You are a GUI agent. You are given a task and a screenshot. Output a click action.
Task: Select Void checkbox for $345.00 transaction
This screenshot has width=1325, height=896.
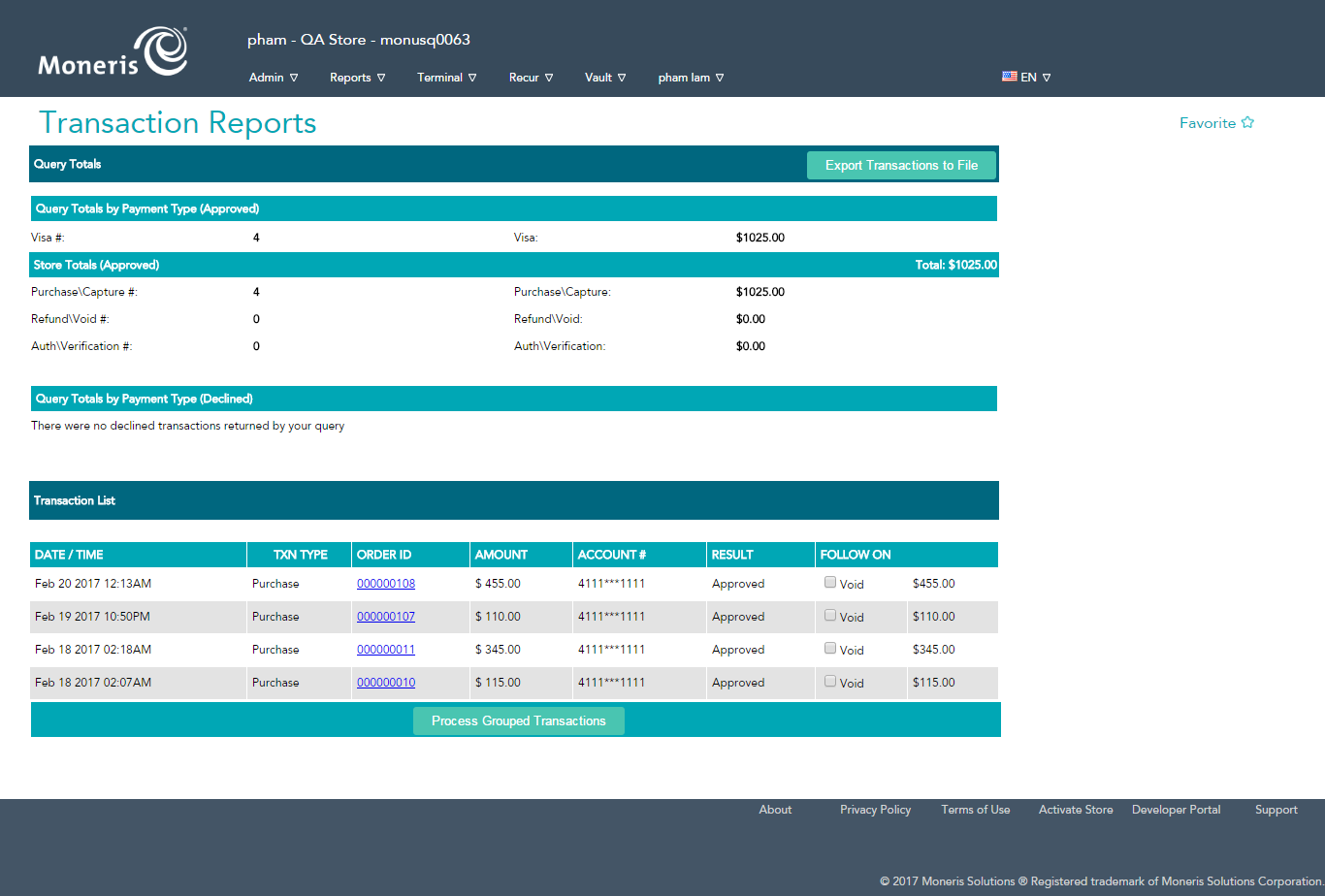[x=830, y=649]
